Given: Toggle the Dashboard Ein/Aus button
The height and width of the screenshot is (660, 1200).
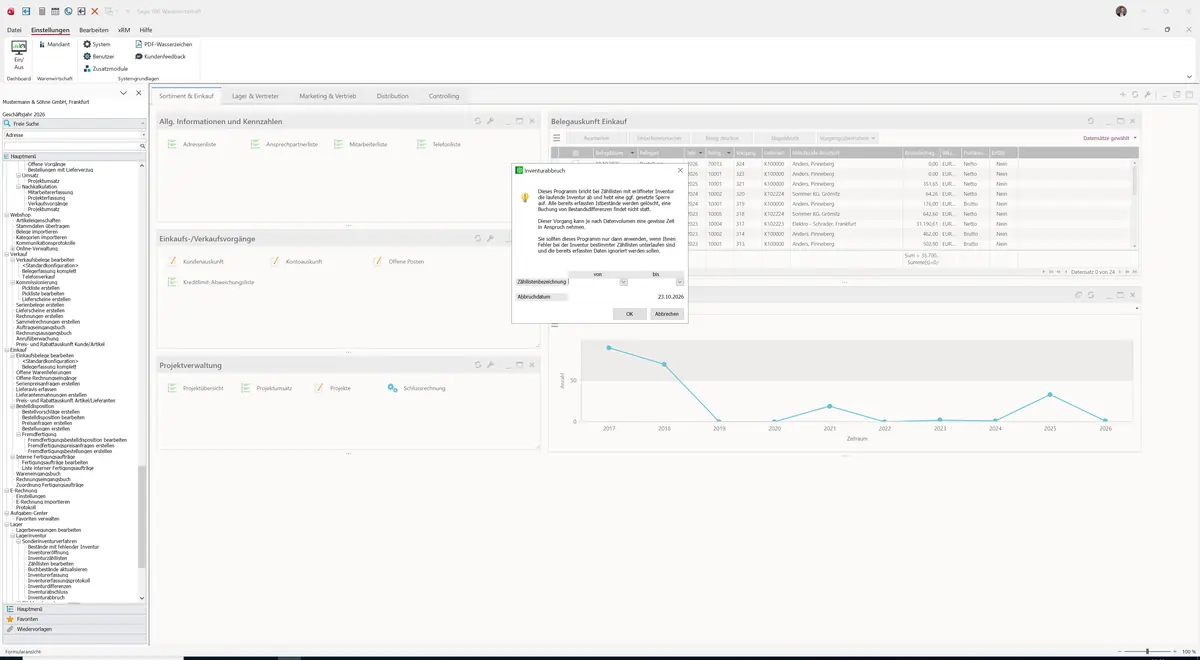Looking at the screenshot, I should (x=18, y=55).
